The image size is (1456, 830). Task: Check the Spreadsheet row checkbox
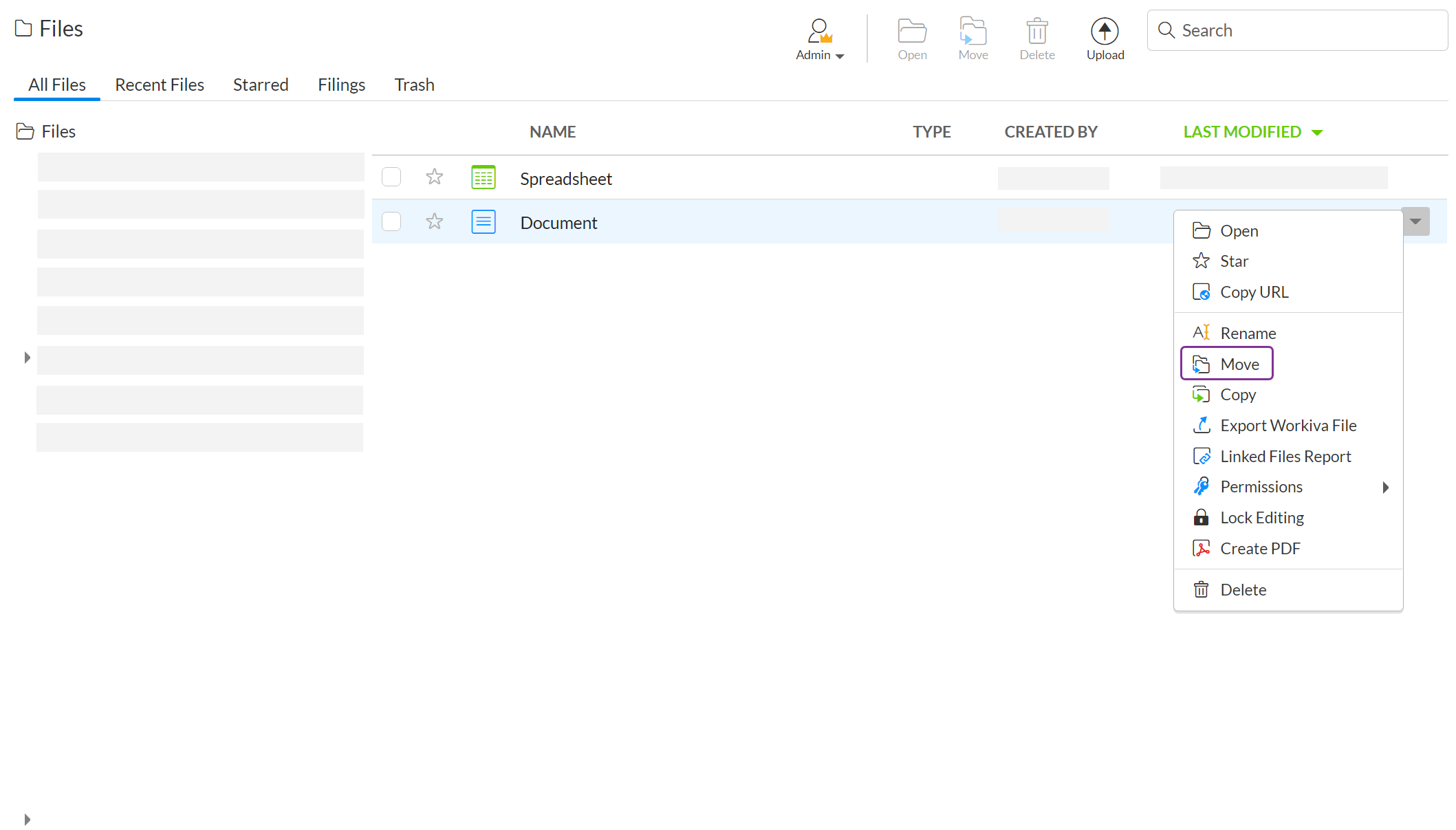coord(391,177)
